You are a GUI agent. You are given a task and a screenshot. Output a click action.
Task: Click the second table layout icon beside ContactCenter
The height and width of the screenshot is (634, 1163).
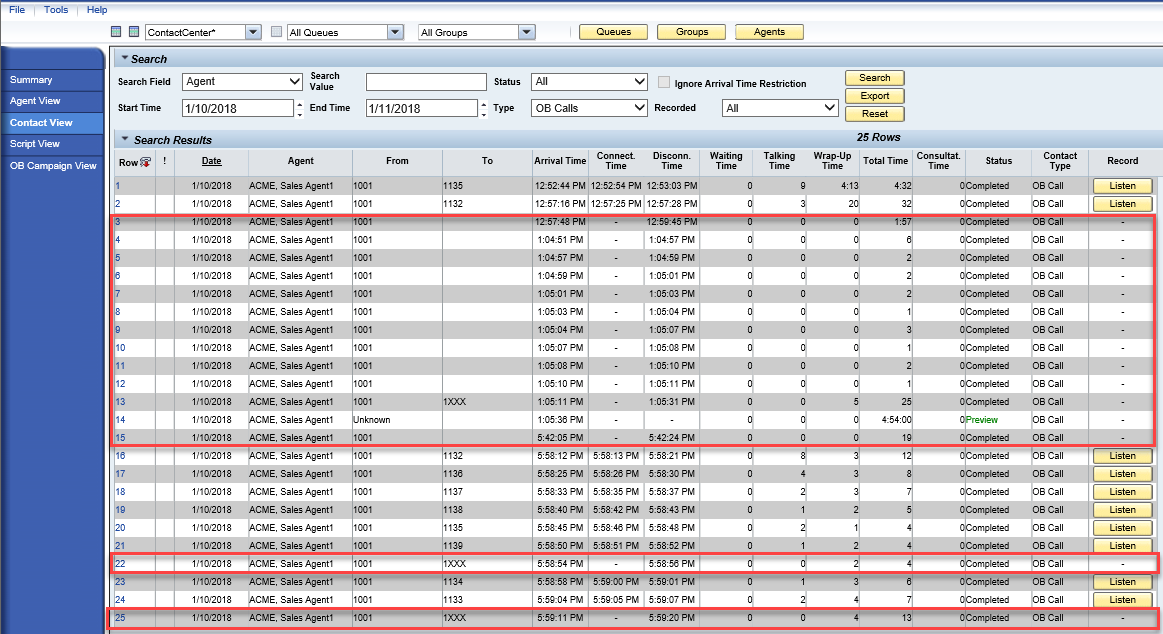134,32
